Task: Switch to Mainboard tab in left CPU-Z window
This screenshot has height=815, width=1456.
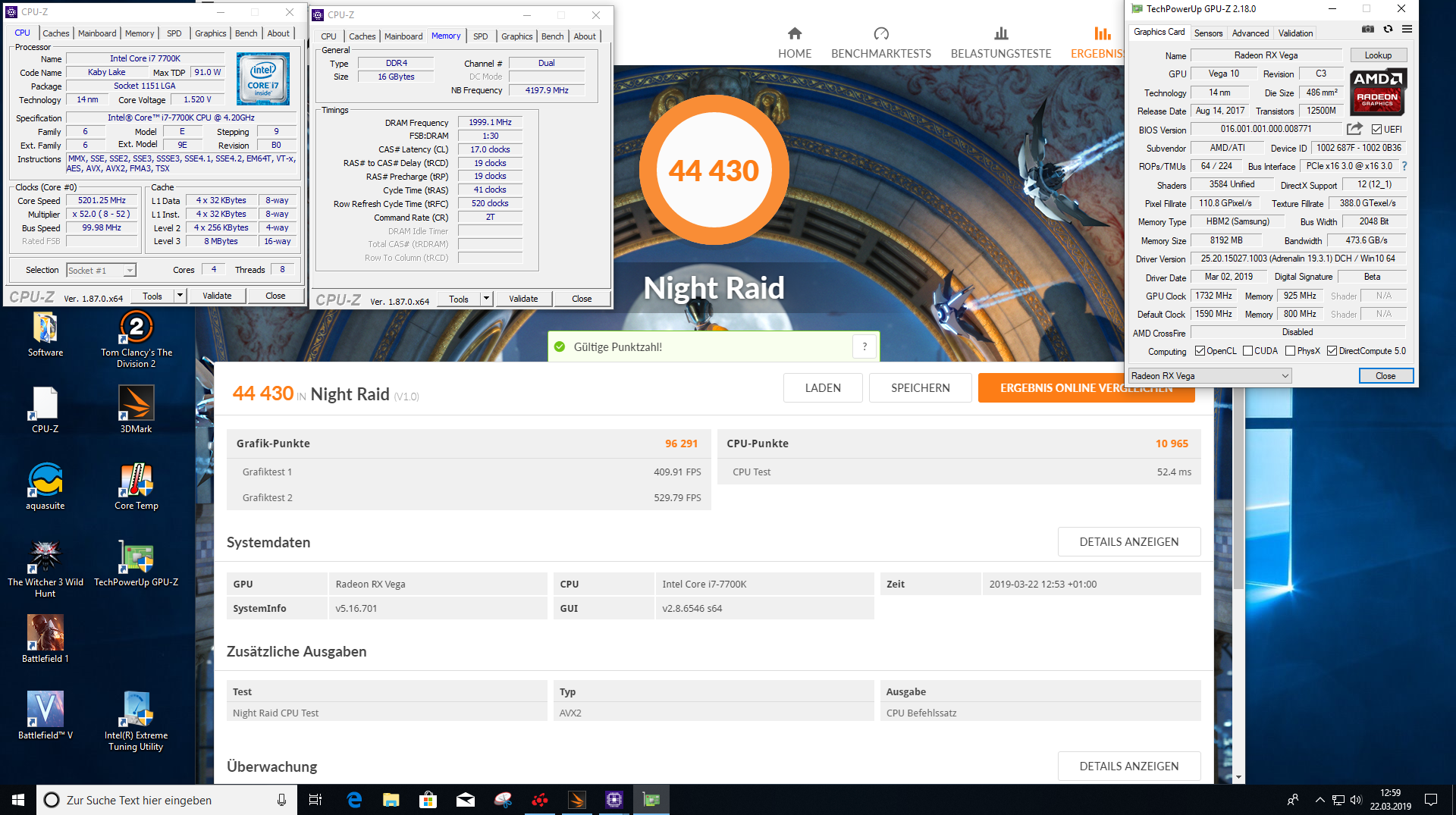Action: 97,33
